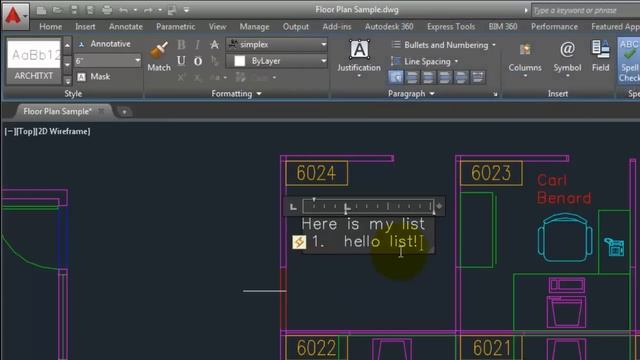Click the keyword search field
Viewport: 640px width, 360px height.
586,11
